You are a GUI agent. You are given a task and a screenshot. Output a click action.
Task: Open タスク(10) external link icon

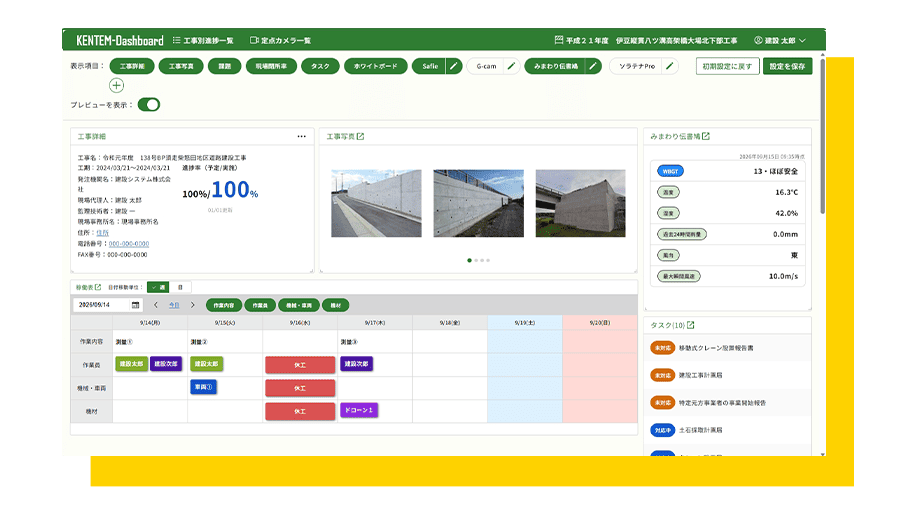coord(691,325)
